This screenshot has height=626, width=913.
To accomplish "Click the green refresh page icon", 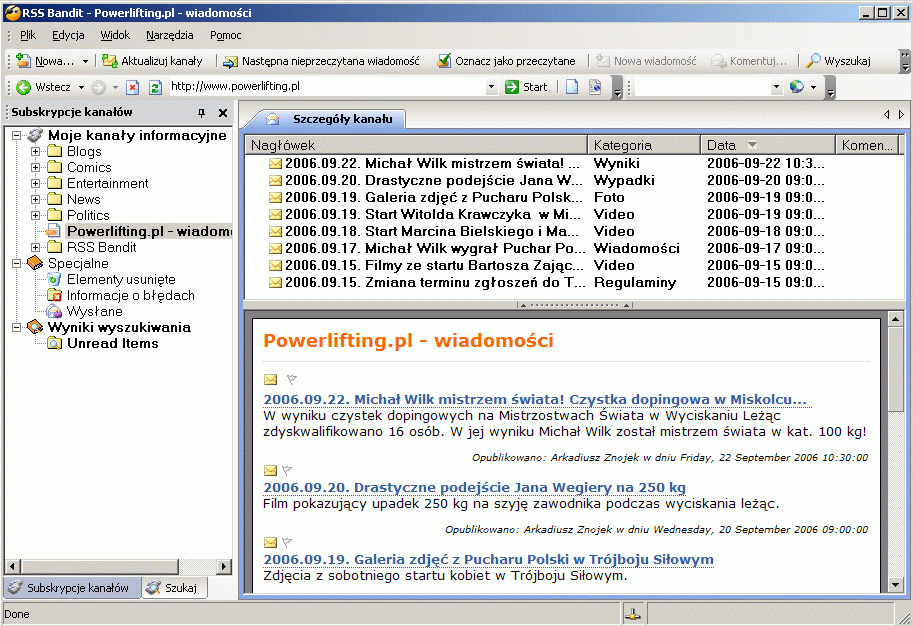I will point(155,87).
